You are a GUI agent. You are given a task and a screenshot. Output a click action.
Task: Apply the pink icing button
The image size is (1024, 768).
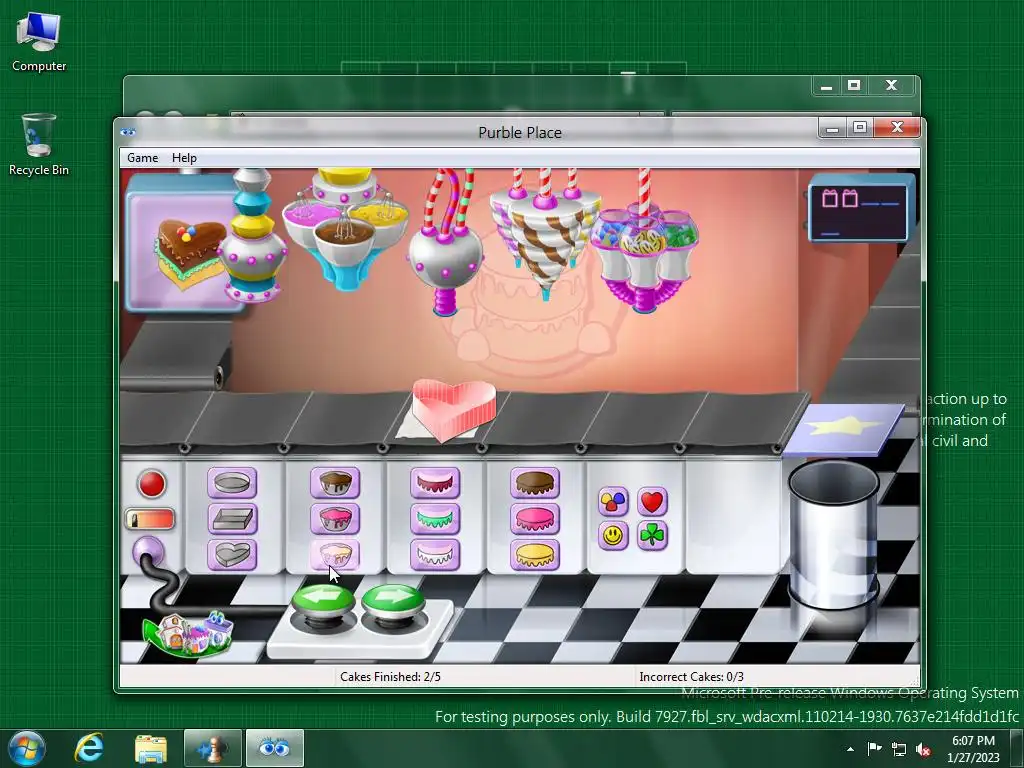[535, 519]
